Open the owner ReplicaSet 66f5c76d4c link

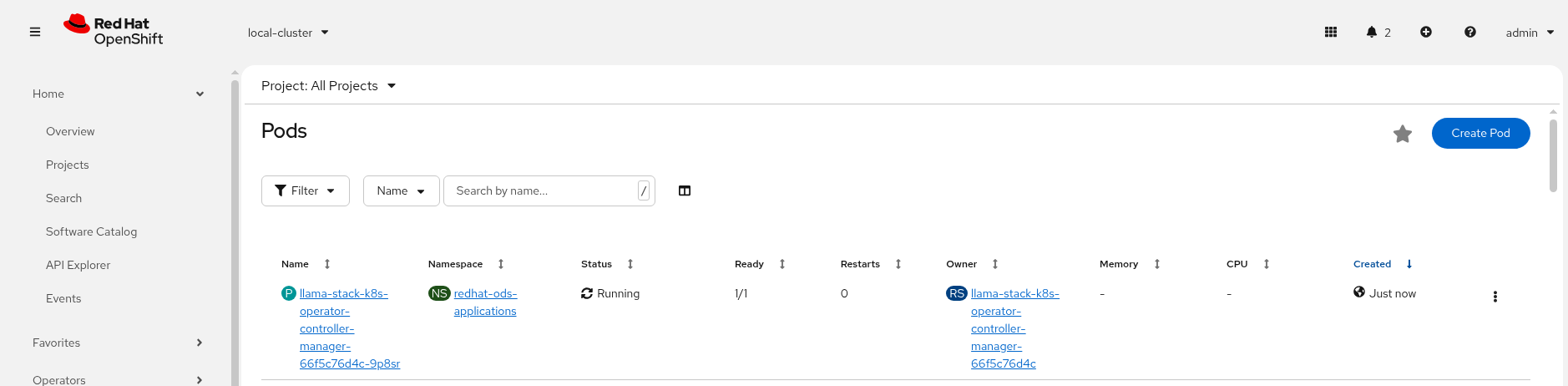(1015, 328)
